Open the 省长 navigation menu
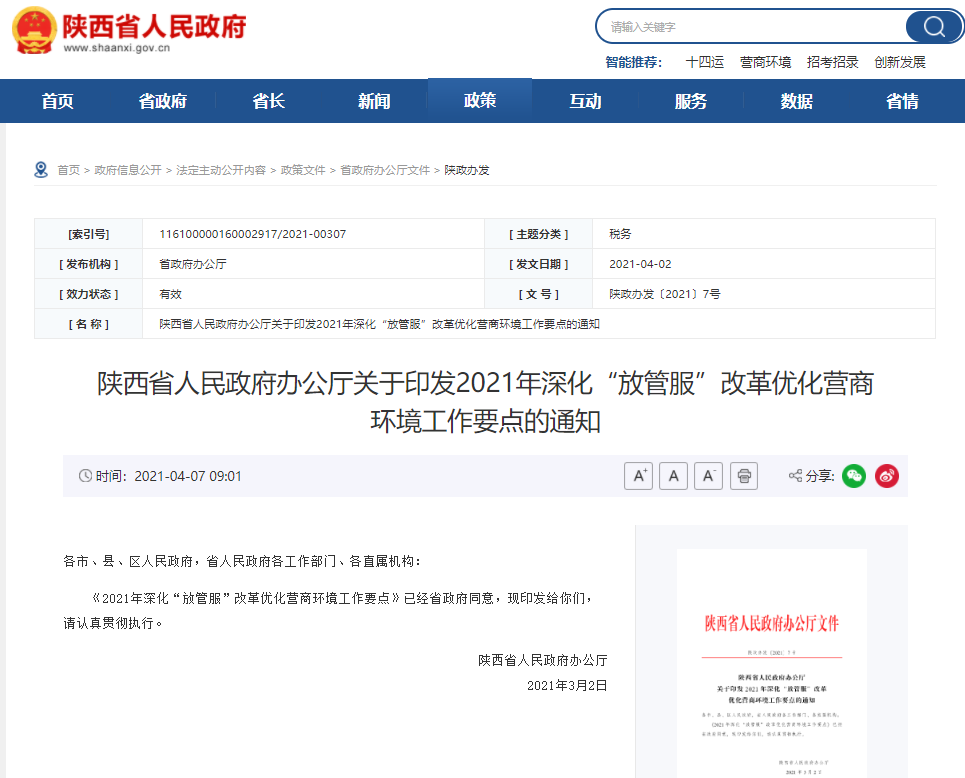Screen dimensions: 965x778 268,101
